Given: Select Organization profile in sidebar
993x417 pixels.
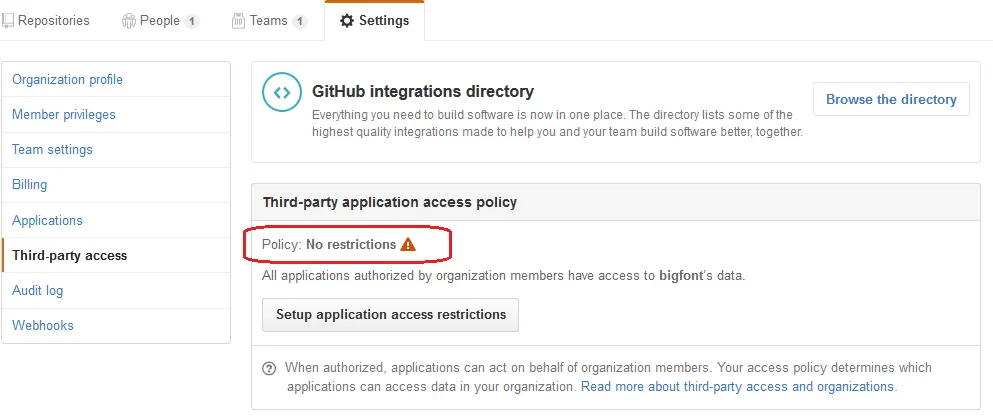Looking at the screenshot, I should 67,79.
